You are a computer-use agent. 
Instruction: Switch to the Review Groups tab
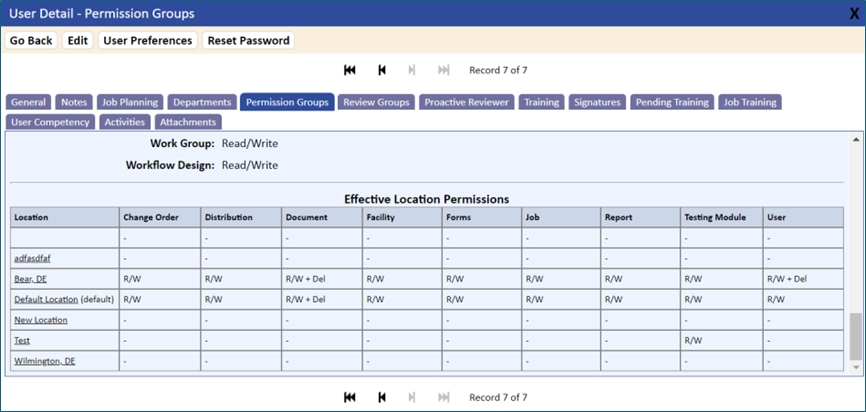376,102
